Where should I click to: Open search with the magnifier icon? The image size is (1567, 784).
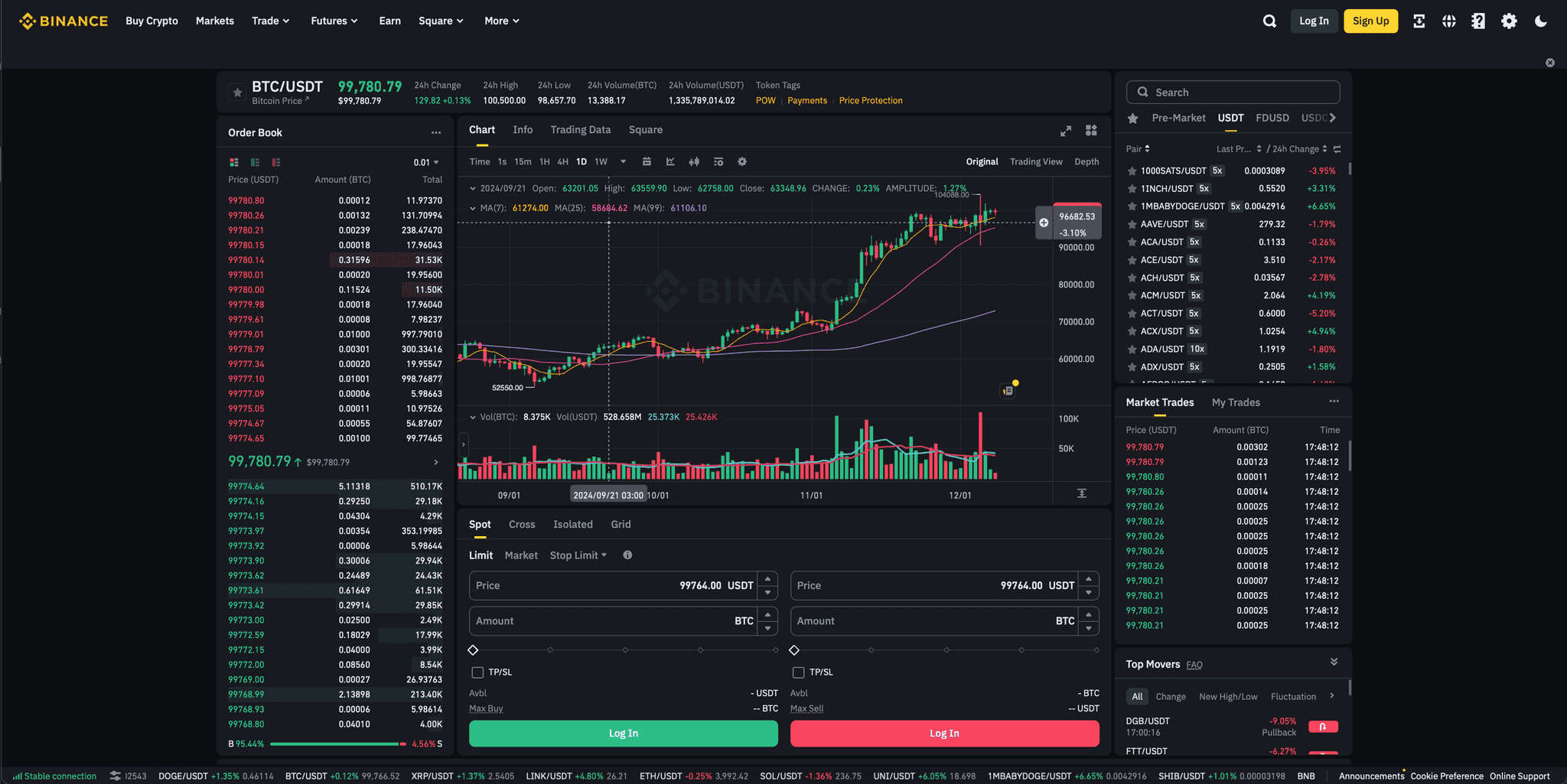1269,21
